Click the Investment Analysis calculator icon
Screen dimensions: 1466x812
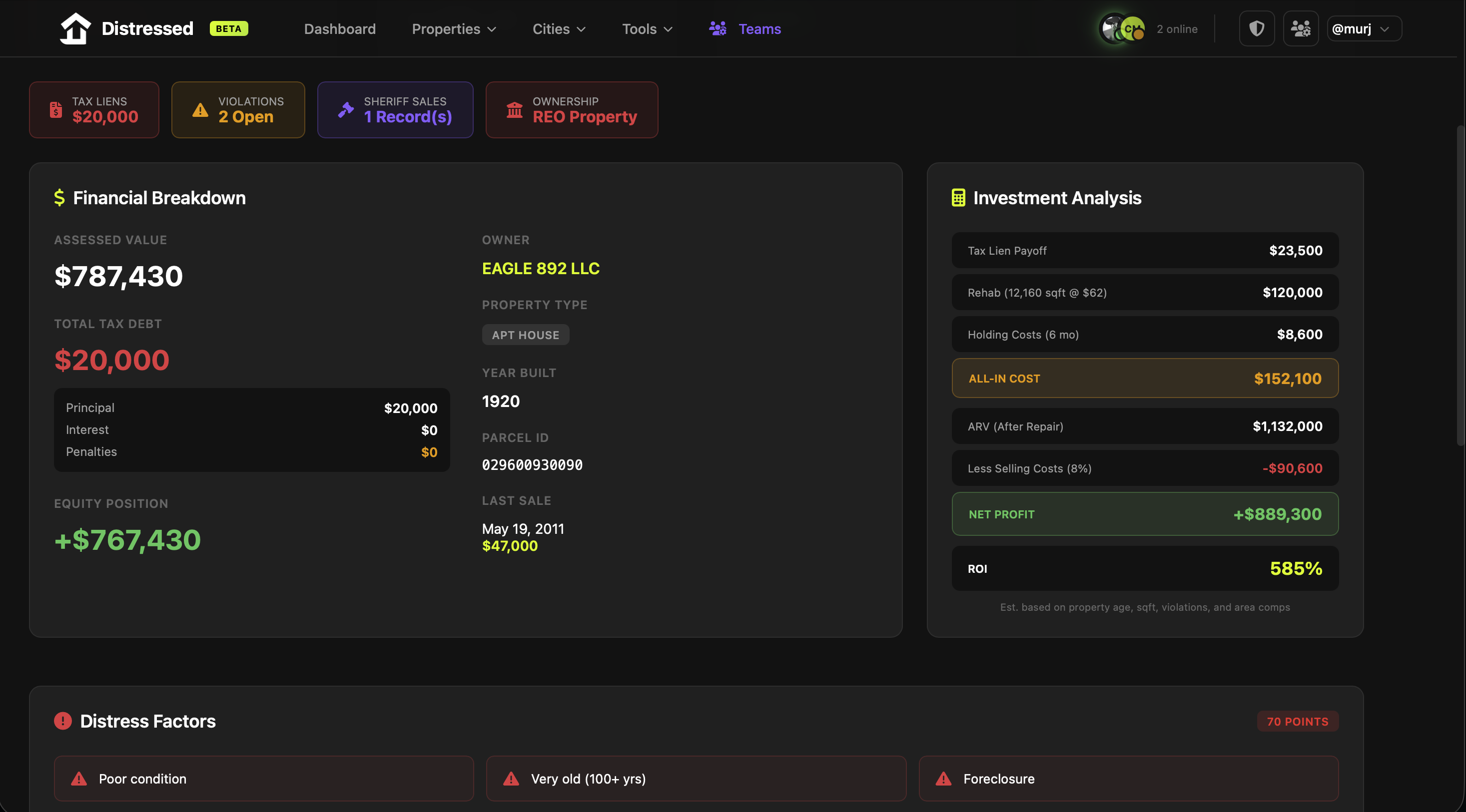point(958,198)
